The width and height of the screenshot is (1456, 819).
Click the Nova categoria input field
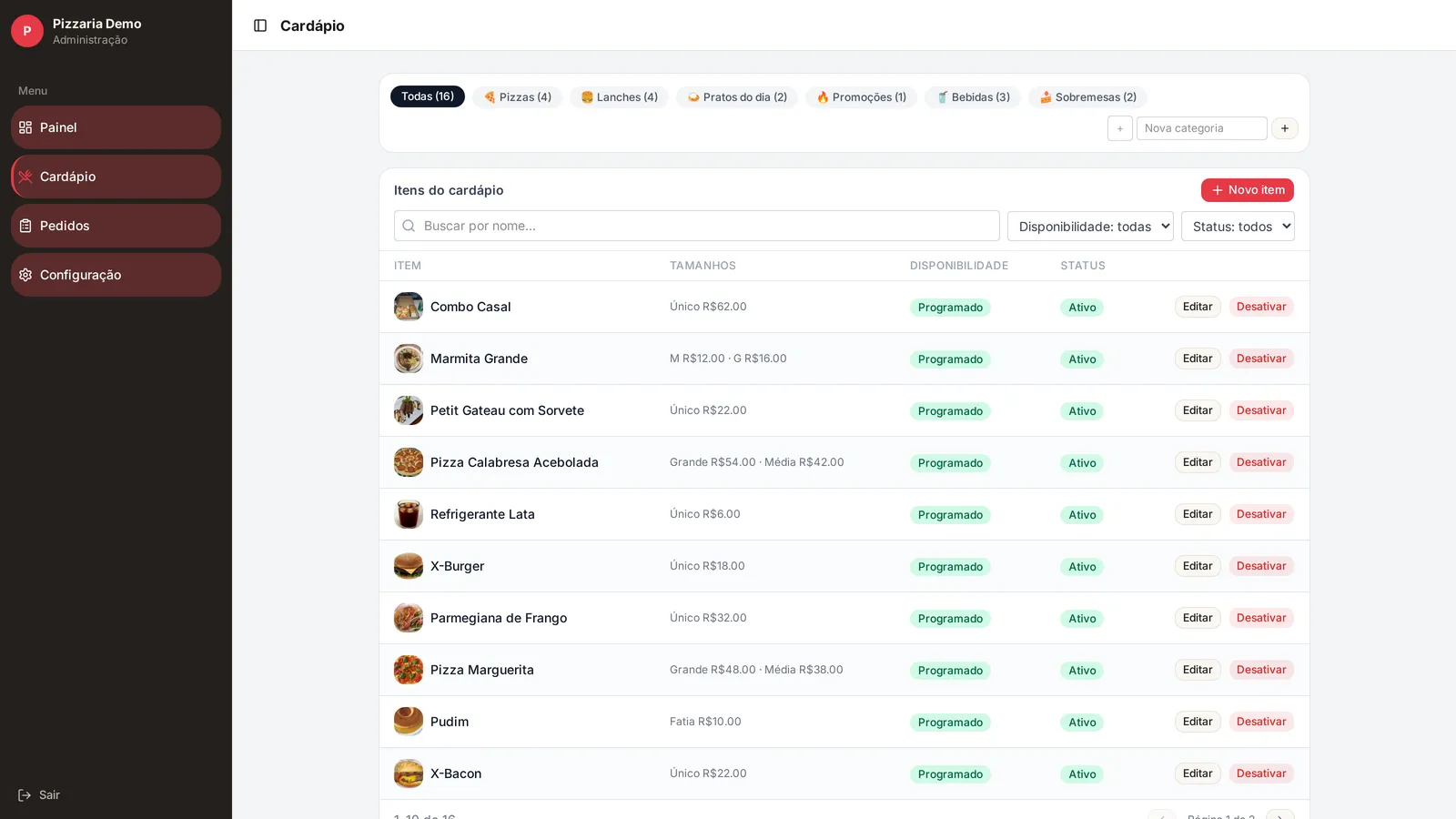[1202, 128]
